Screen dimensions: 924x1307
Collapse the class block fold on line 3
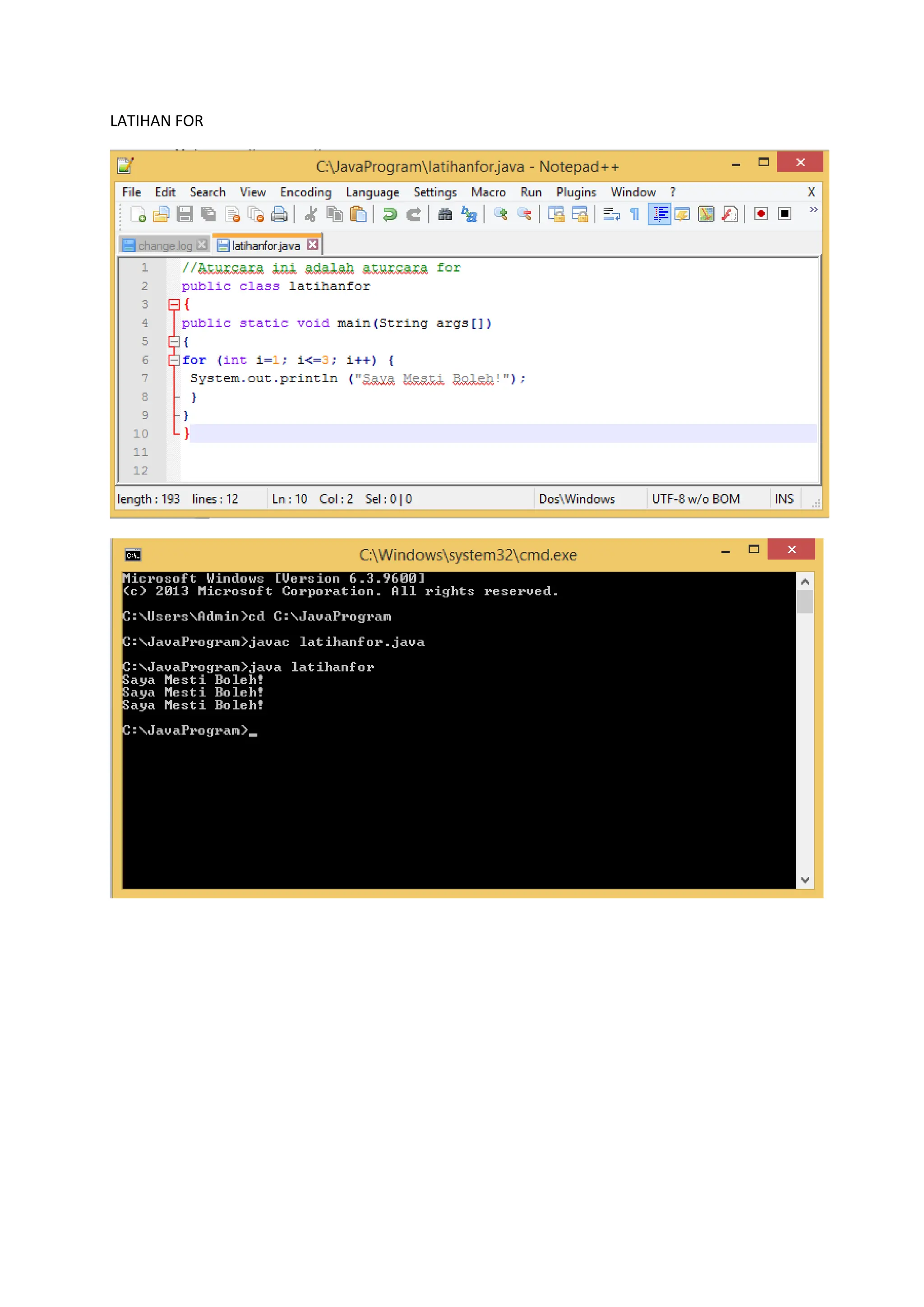(174, 305)
